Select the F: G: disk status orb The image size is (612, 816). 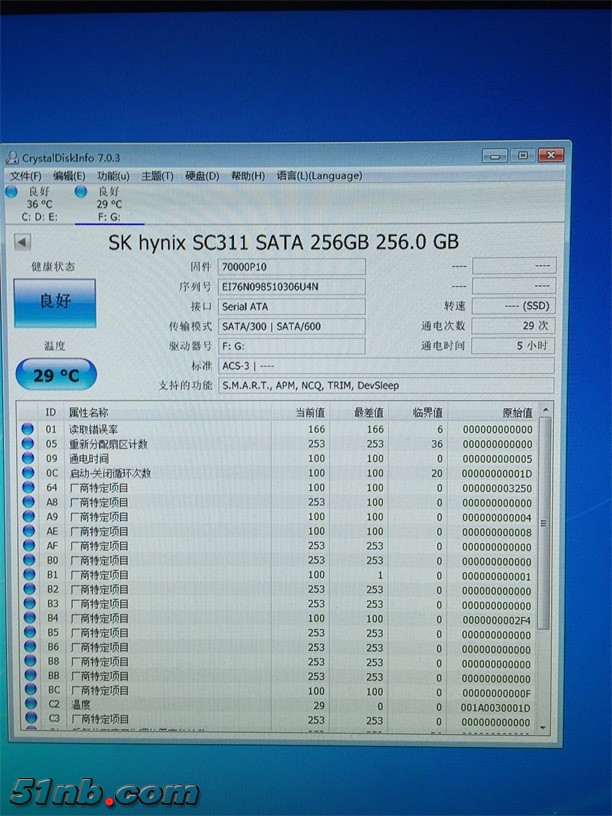(81, 191)
